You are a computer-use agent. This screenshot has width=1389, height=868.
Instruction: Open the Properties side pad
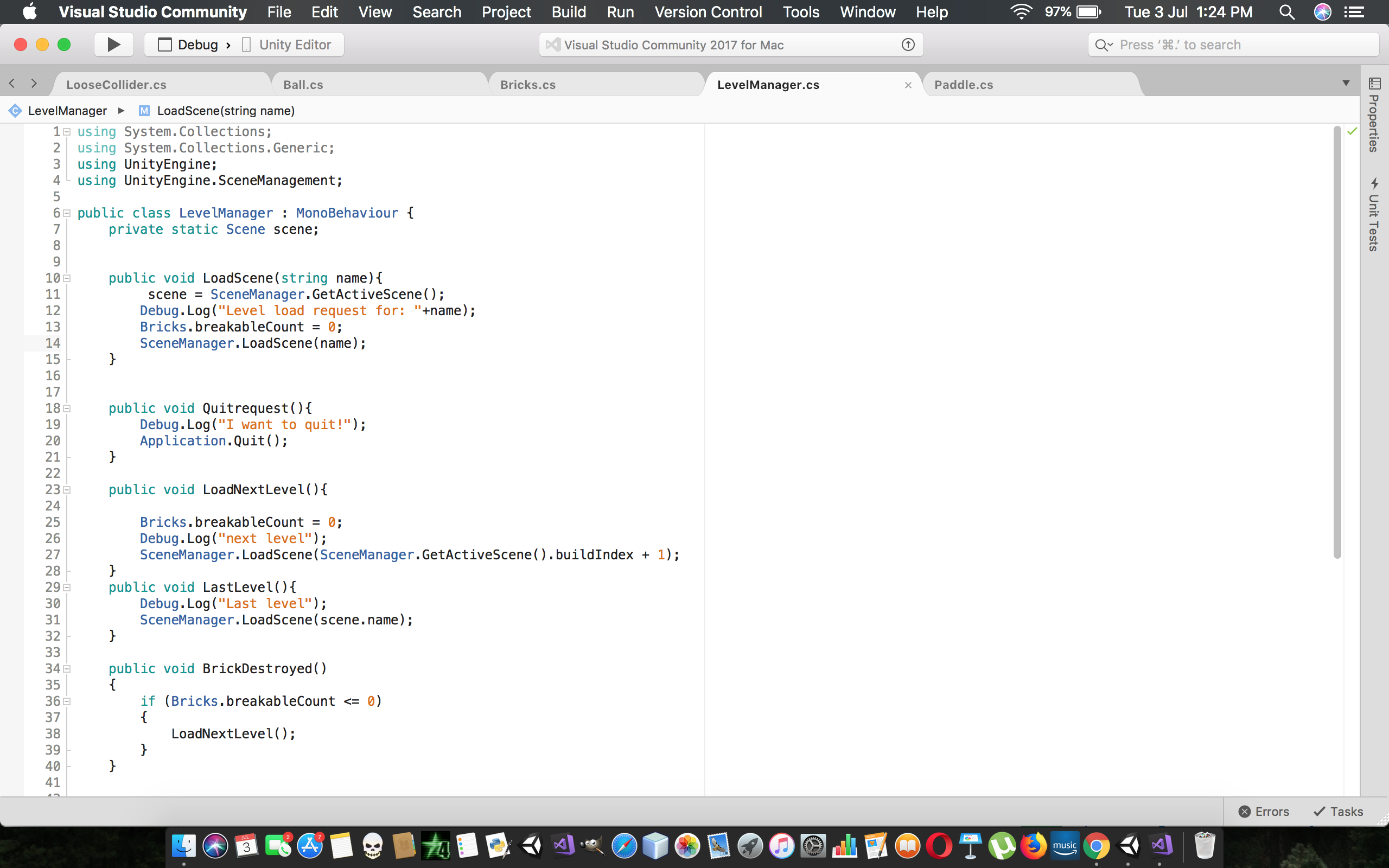point(1374,115)
